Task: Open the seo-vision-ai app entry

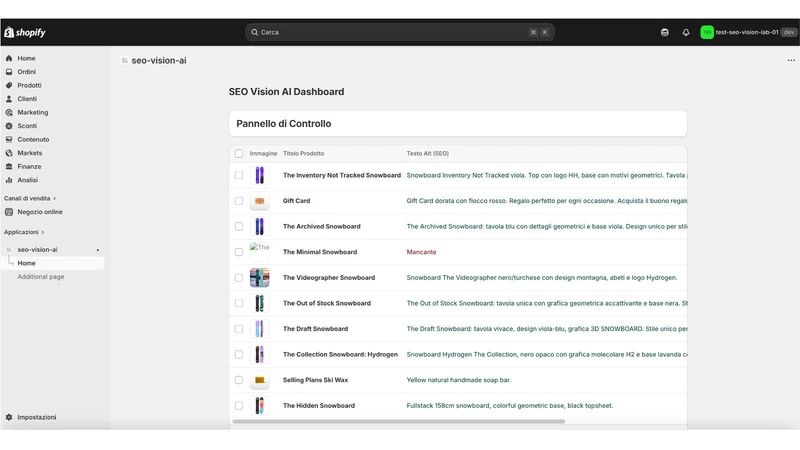Action: coord(37,250)
